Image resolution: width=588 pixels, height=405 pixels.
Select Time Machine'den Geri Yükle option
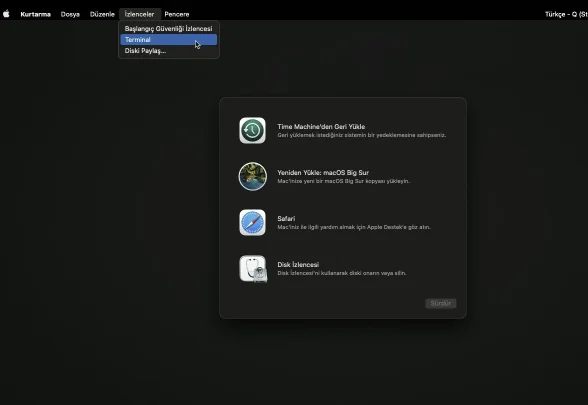(x=321, y=127)
